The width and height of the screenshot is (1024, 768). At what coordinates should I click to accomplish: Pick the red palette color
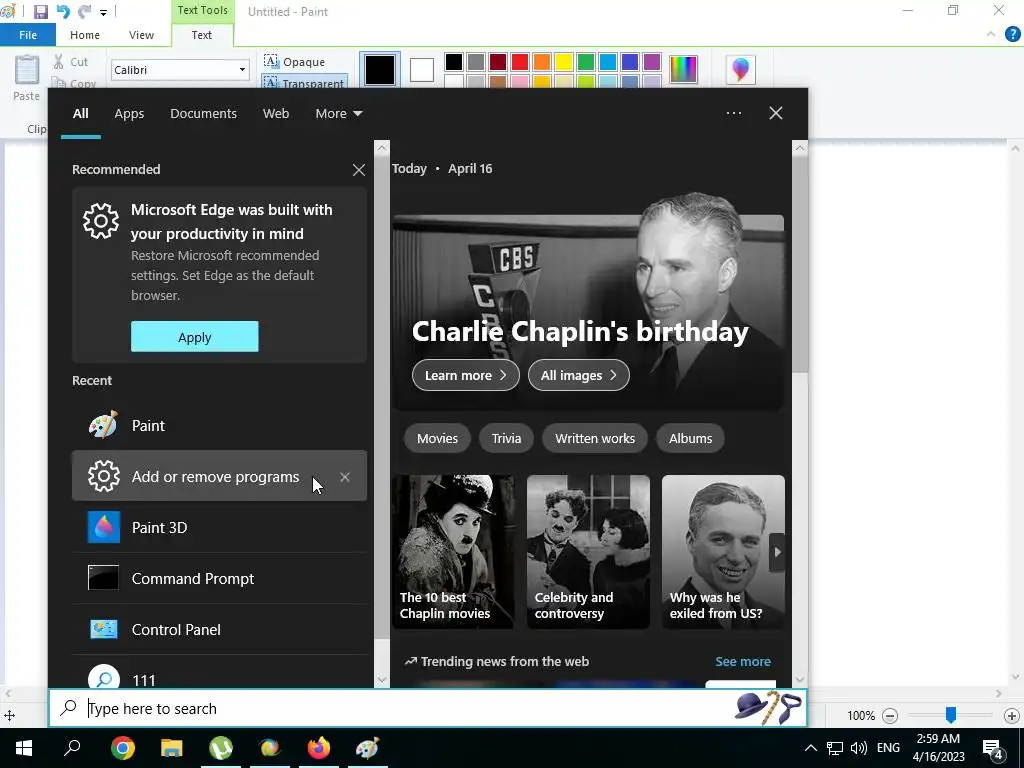pos(520,62)
